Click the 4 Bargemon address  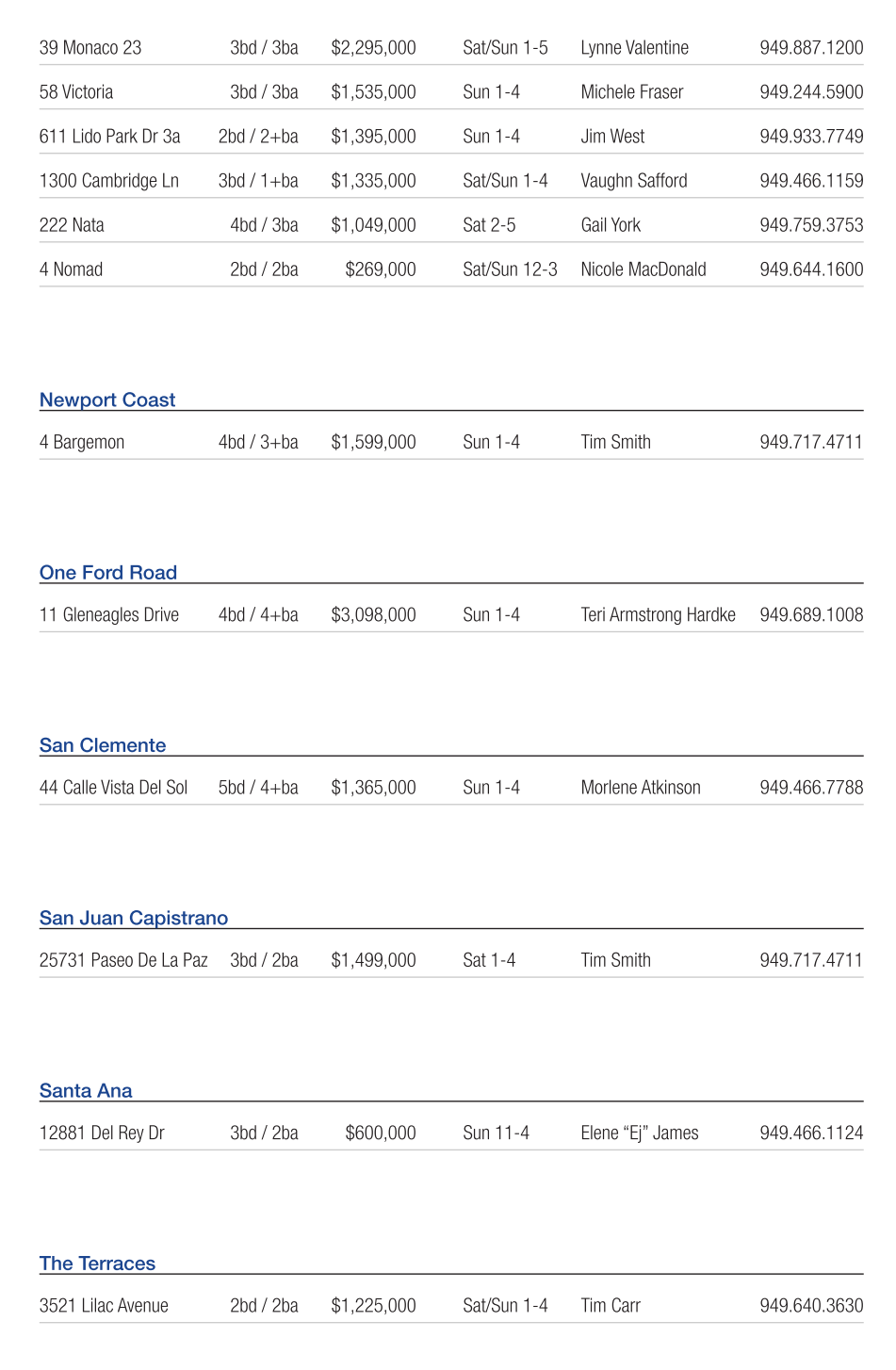pyautogui.click(x=82, y=443)
